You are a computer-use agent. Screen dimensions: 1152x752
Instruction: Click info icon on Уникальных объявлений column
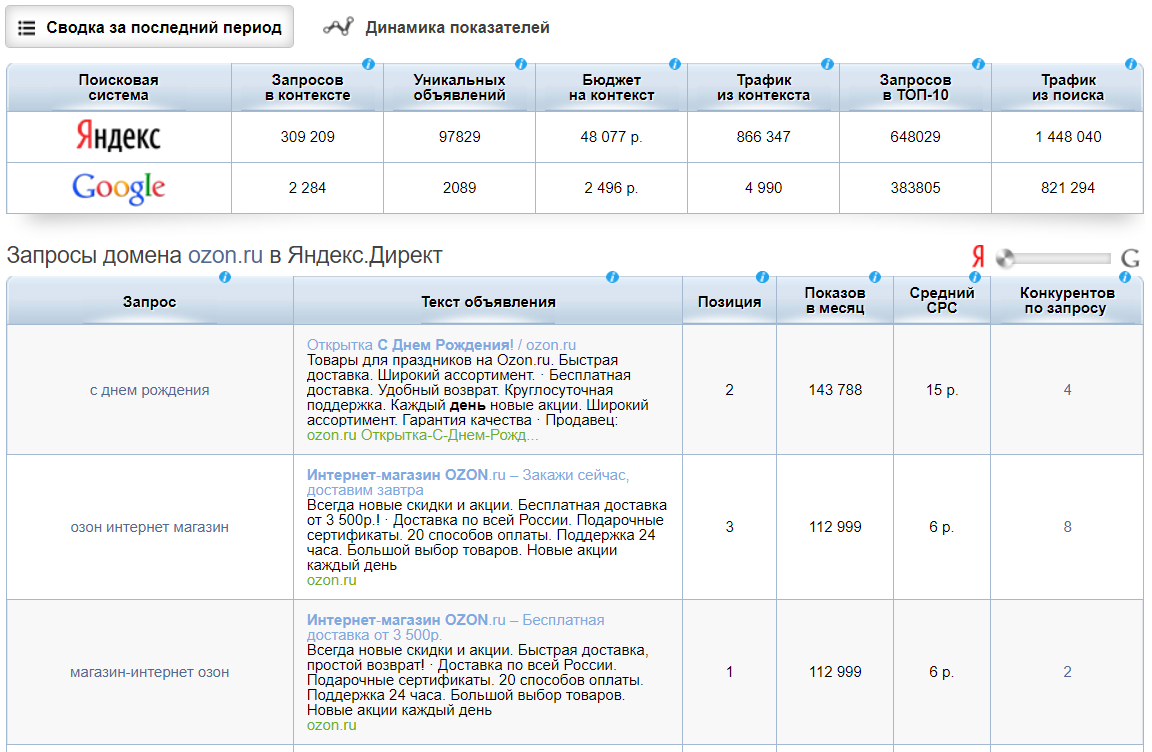[521, 64]
